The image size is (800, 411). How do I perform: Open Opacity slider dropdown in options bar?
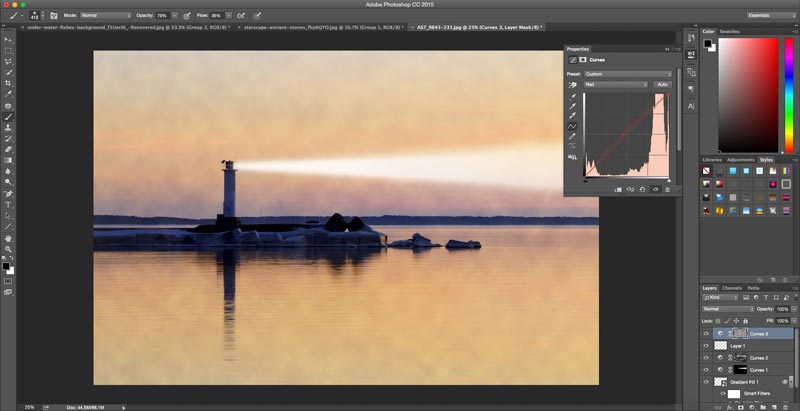coord(175,16)
